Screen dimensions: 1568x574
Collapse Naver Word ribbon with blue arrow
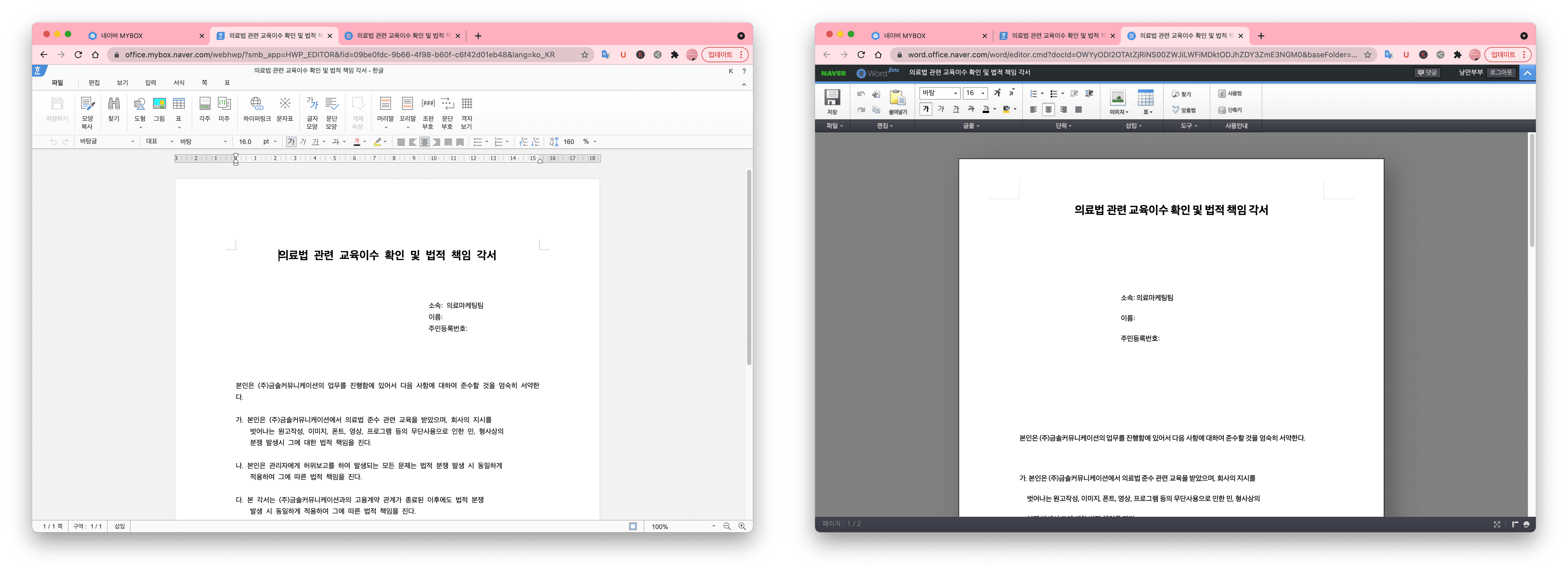tap(1527, 73)
